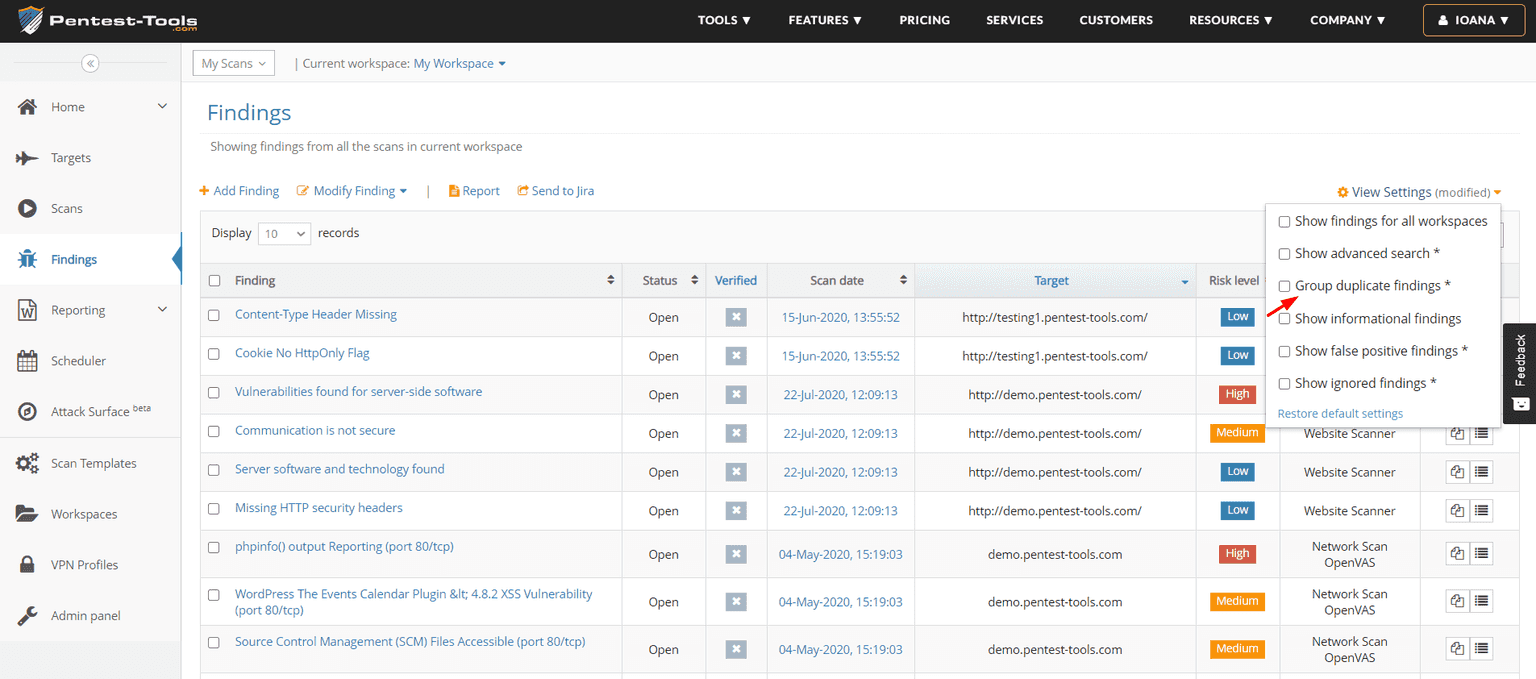Click the Targets arrow icon in sidebar
1536x679 pixels.
[x=27, y=157]
